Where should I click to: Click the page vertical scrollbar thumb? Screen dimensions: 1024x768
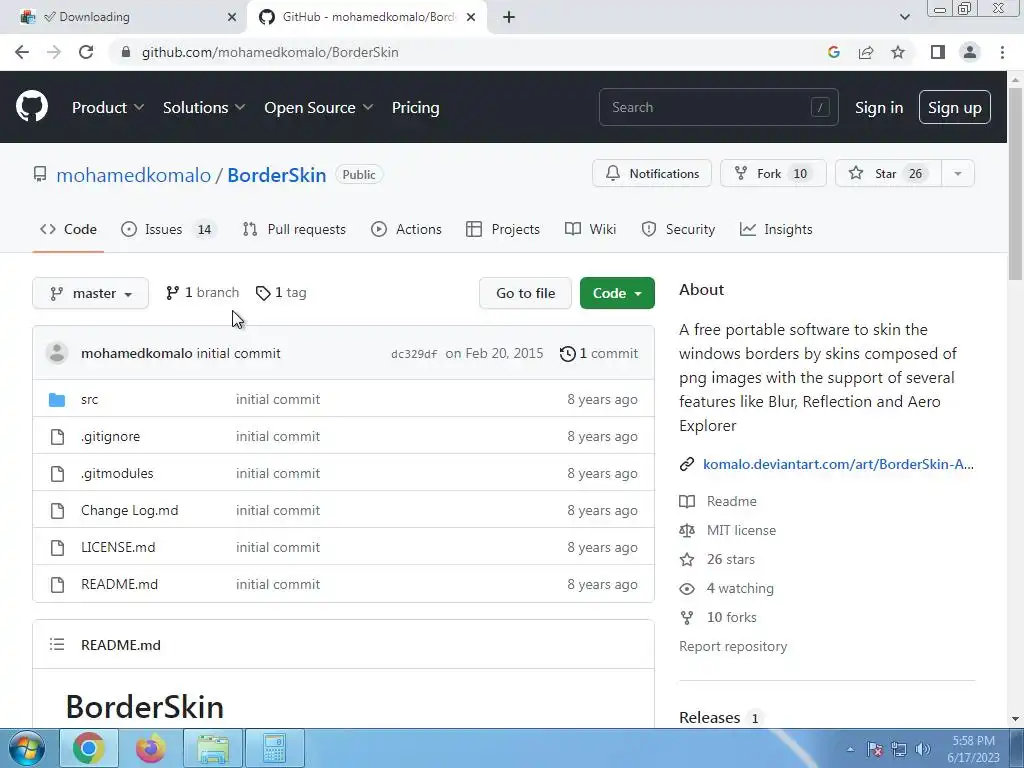coord(1016,184)
